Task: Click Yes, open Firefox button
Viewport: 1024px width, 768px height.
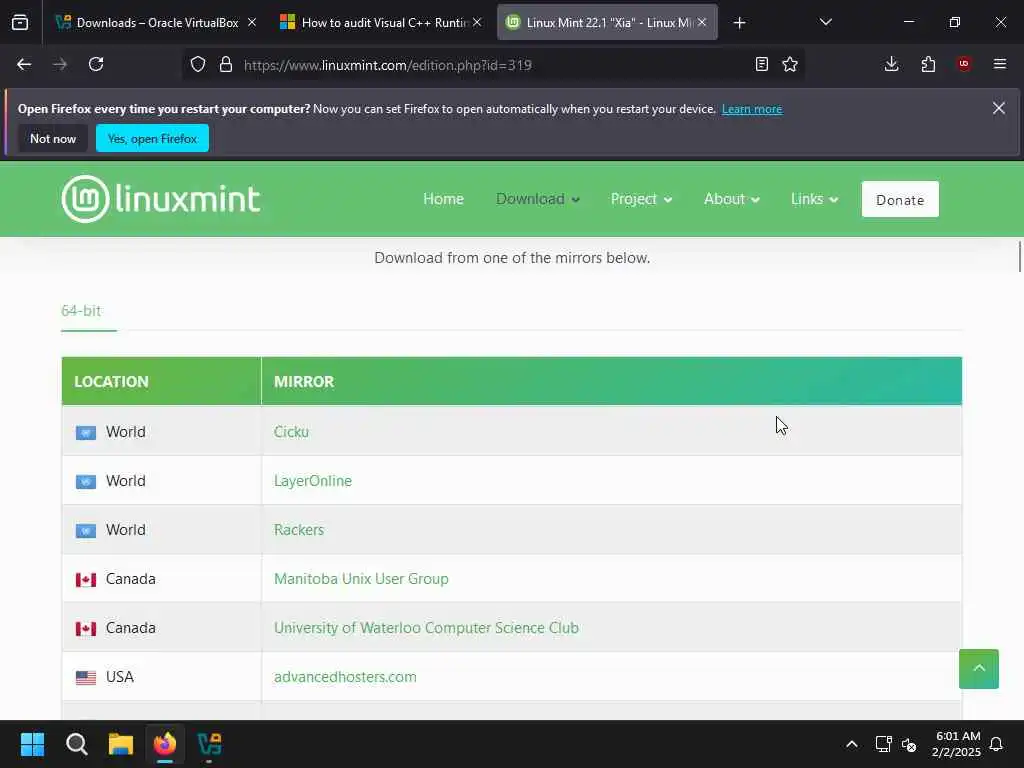Action: [152, 138]
